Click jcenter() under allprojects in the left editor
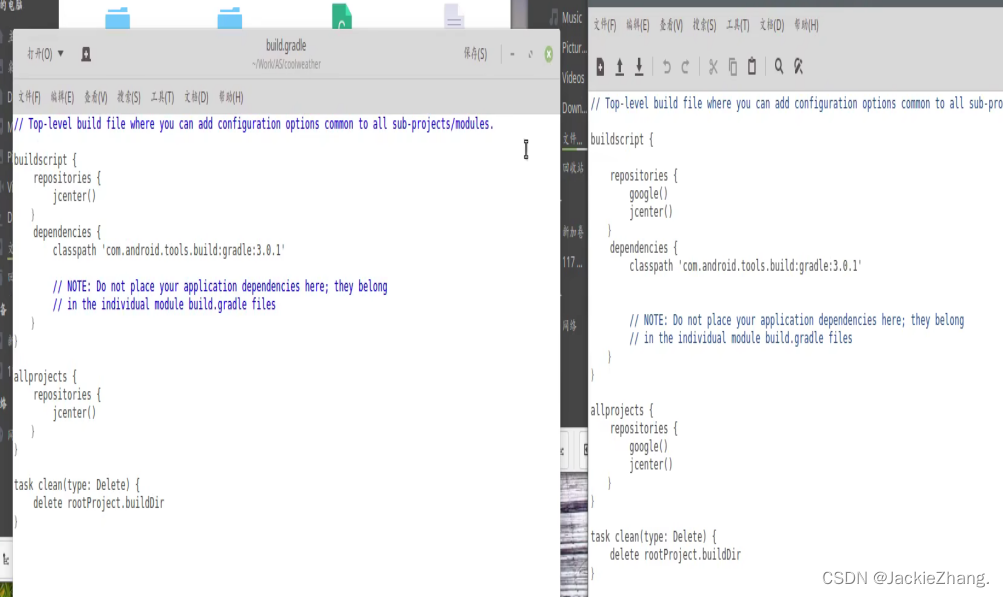1004x597 pixels. (74, 413)
